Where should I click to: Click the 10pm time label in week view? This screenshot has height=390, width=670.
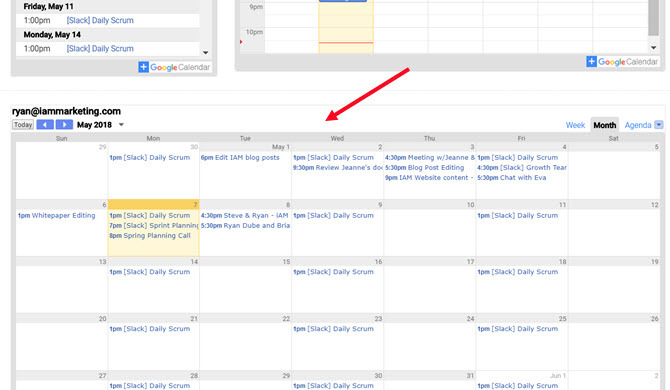point(254,32)
